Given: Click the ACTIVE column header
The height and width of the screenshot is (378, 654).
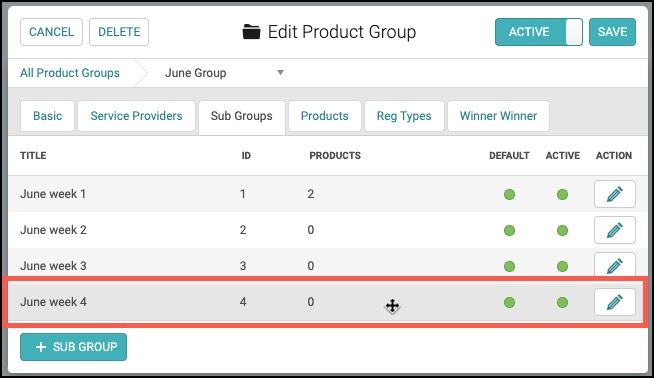Looking at the screenshot, I should coord(563,156).
